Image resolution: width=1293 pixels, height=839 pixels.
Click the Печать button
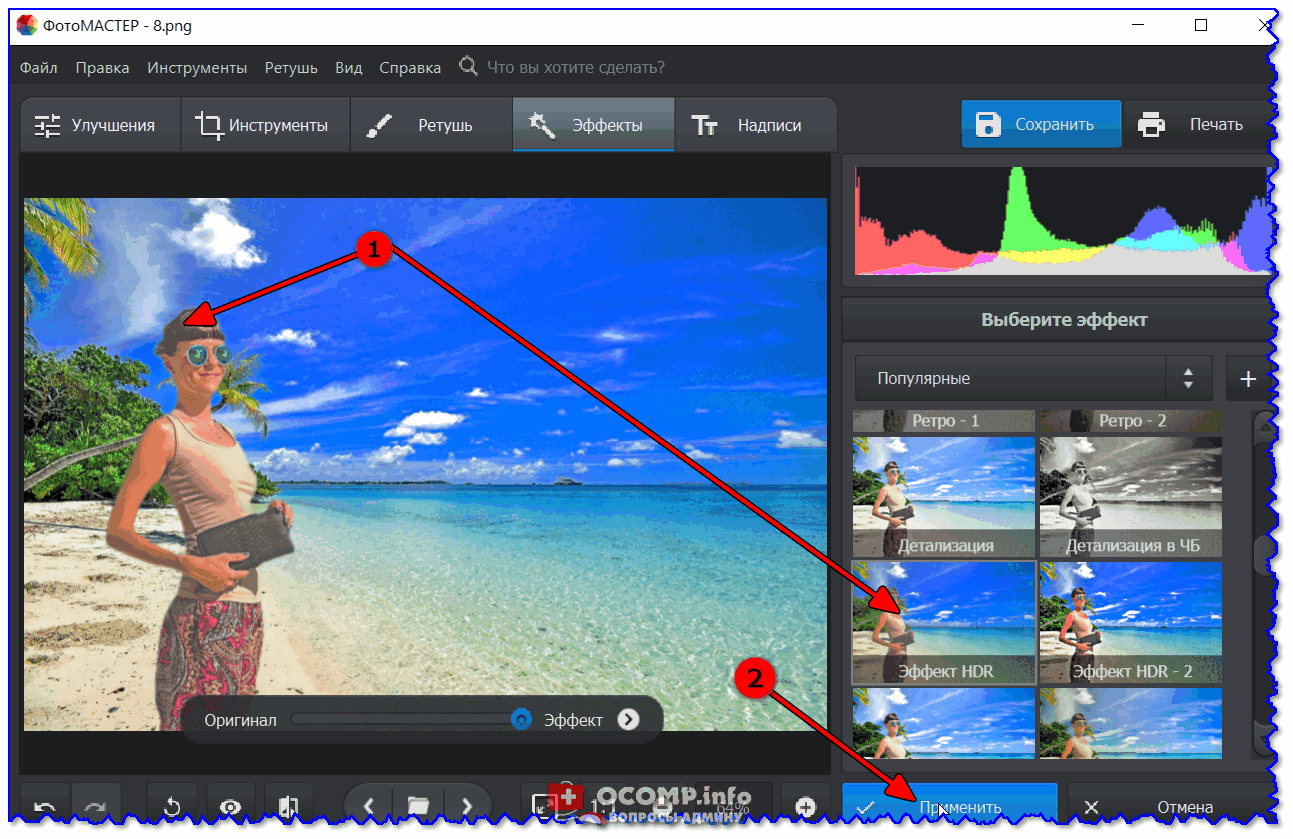click(x=1200, y=125)
